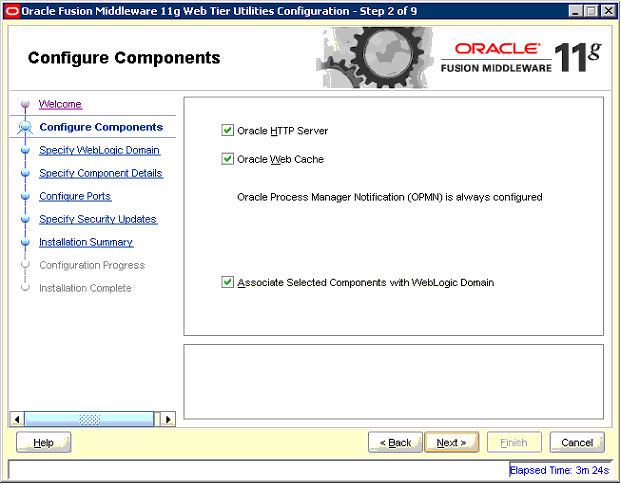The image size is (621, 485).
Task: Maximize the installer window
Action: pos(591,11)
